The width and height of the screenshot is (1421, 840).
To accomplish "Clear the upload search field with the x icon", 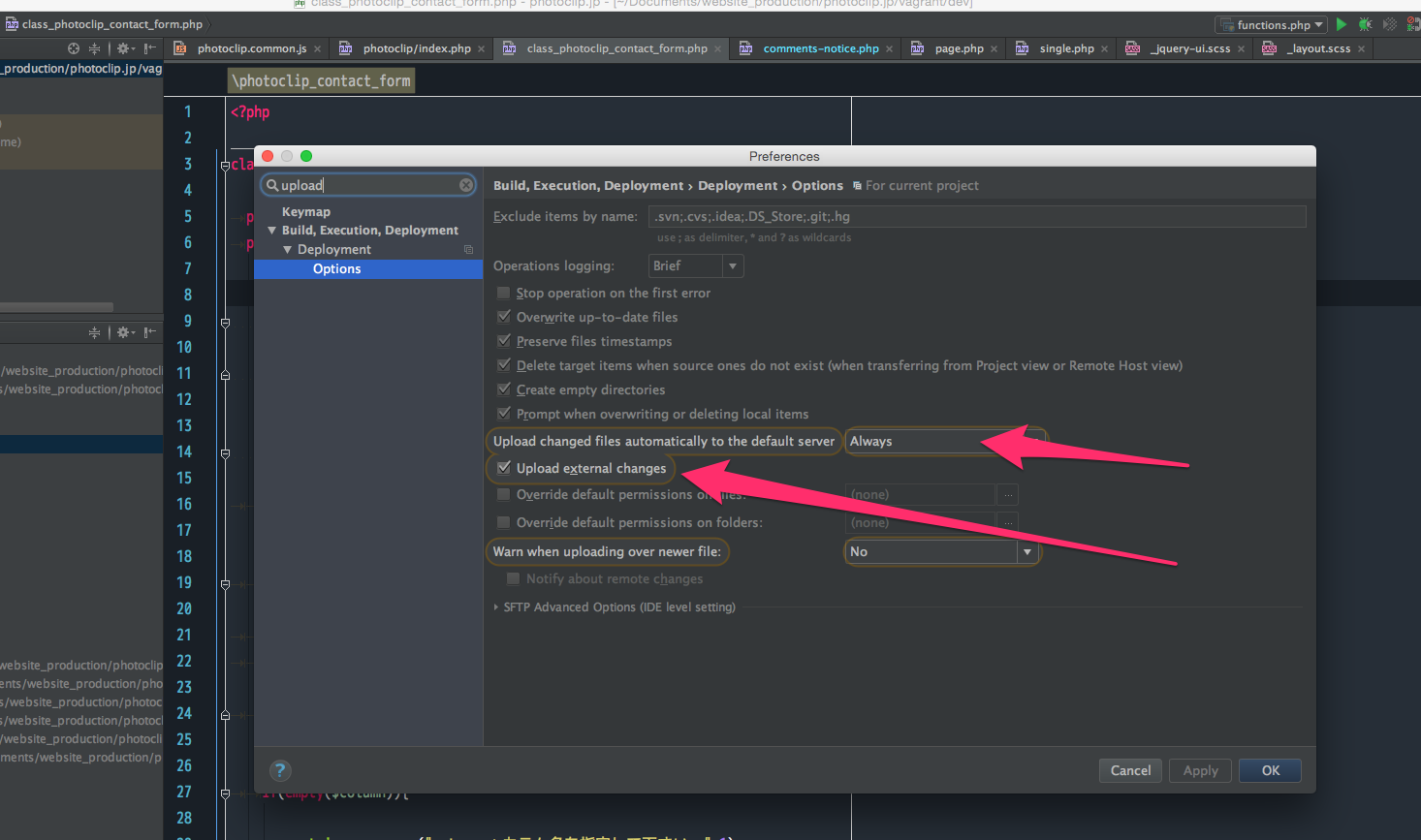I will (466, 184).
